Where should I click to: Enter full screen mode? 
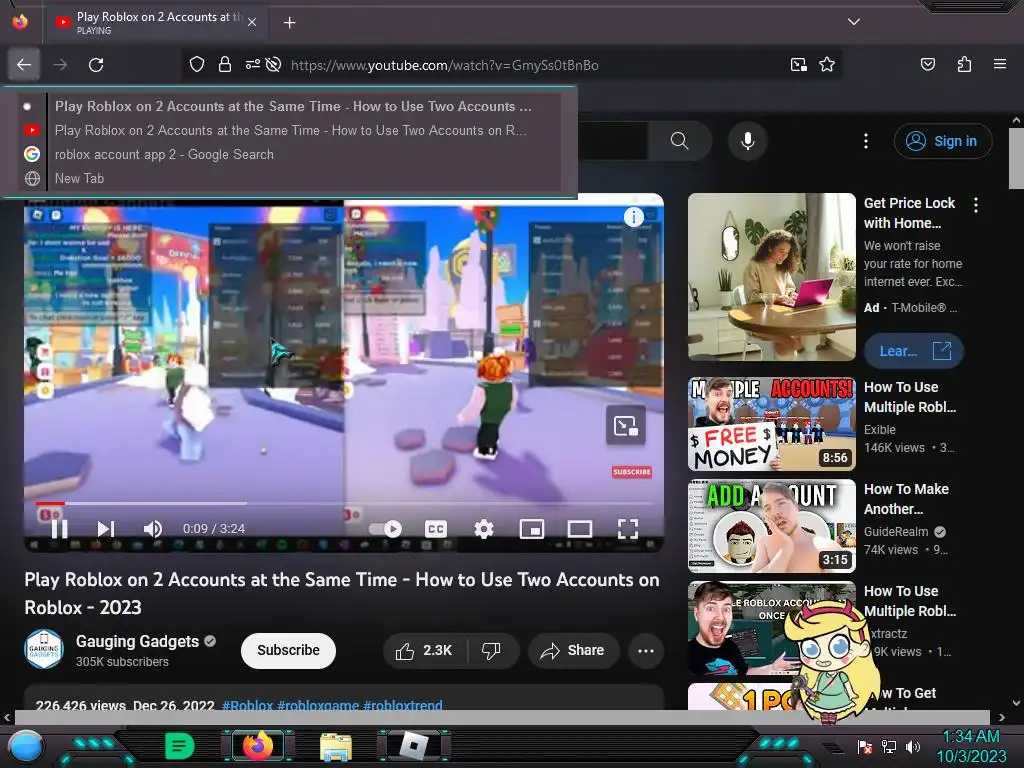click(x=628, y=528)
